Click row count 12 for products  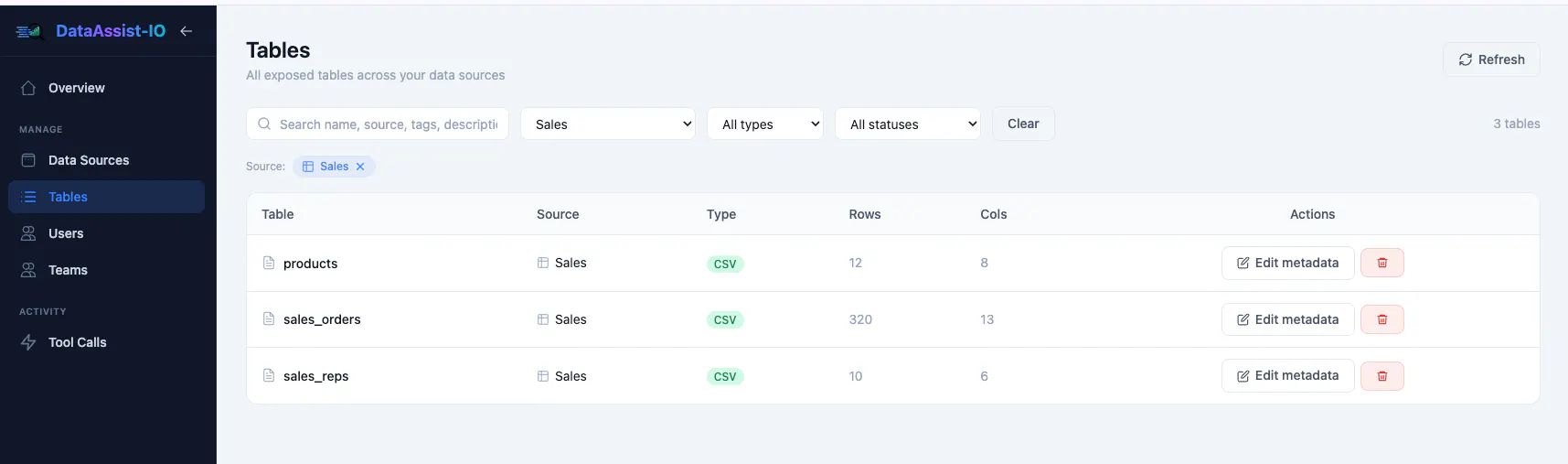(x=856, y=263)
